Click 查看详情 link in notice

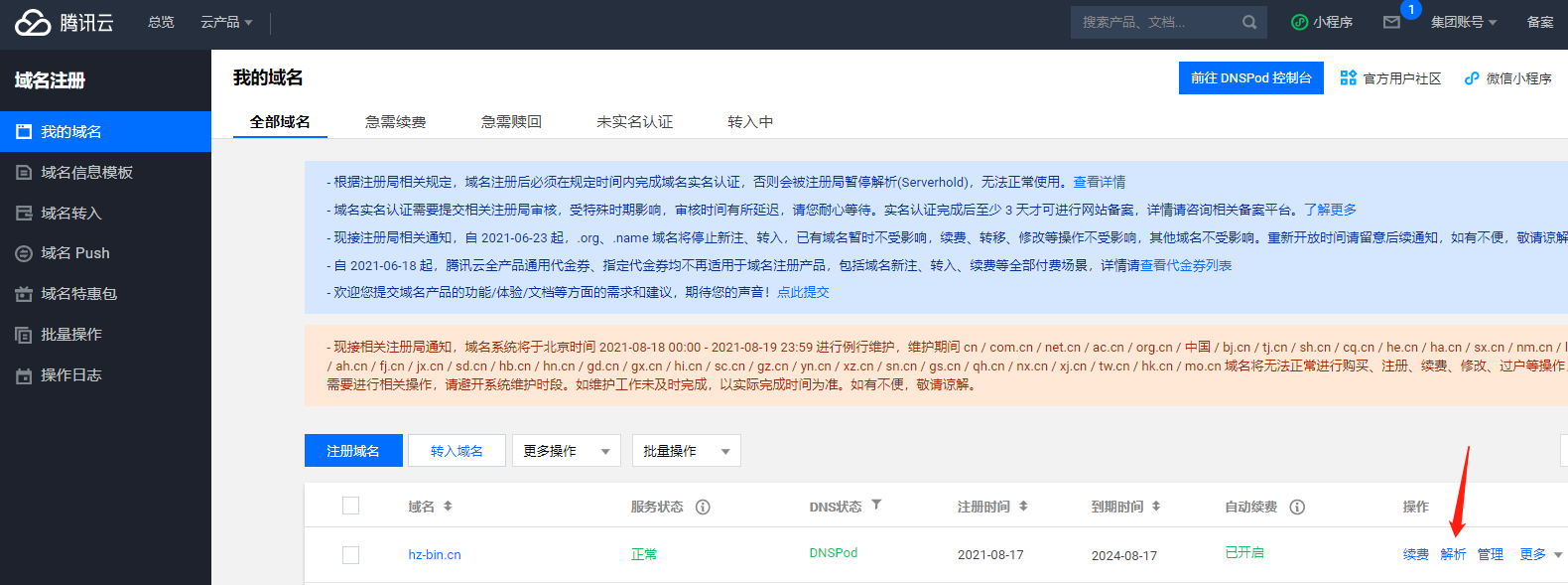[x=1099, y=182]
